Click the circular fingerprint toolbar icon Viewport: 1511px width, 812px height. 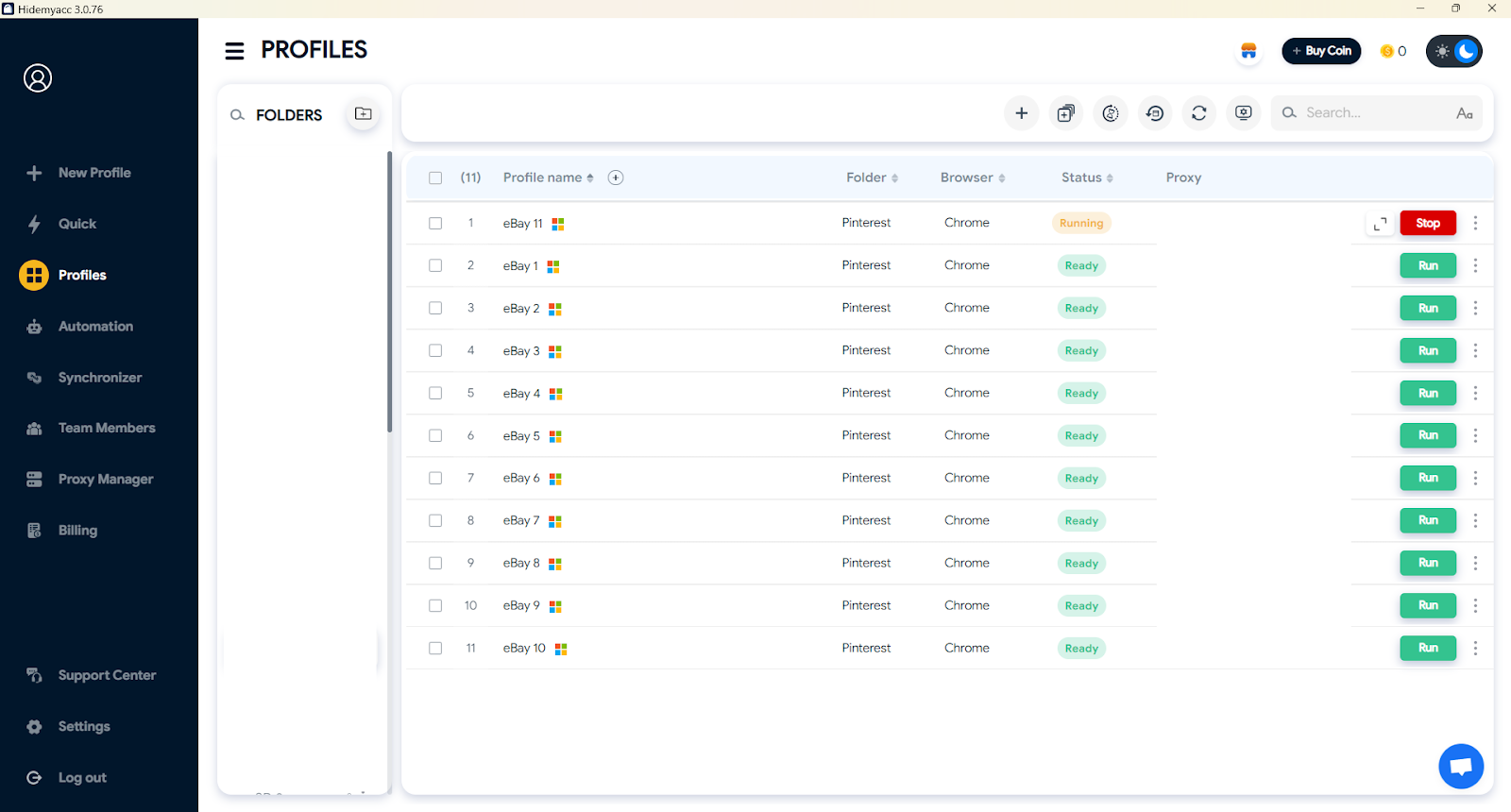1111,113
